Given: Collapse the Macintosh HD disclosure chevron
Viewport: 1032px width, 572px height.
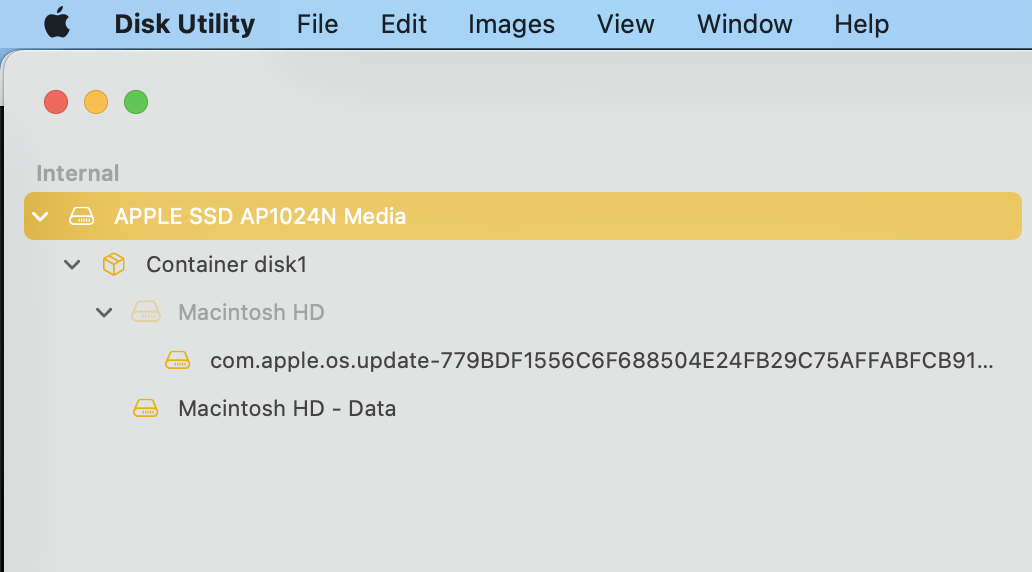Looking at the screenshot, I should 104,312.
